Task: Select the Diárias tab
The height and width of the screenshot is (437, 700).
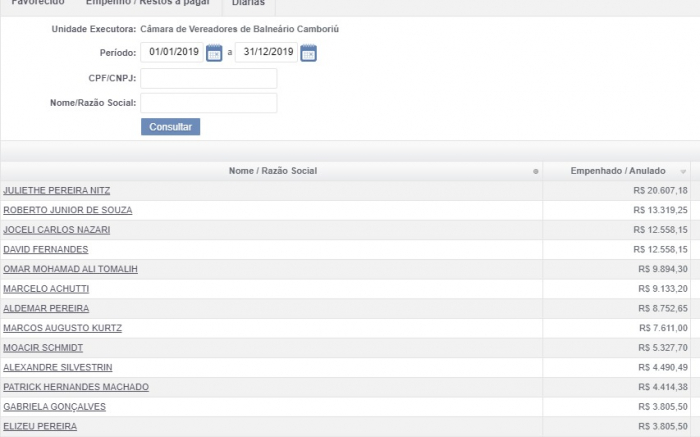Action: click(248, 4)
